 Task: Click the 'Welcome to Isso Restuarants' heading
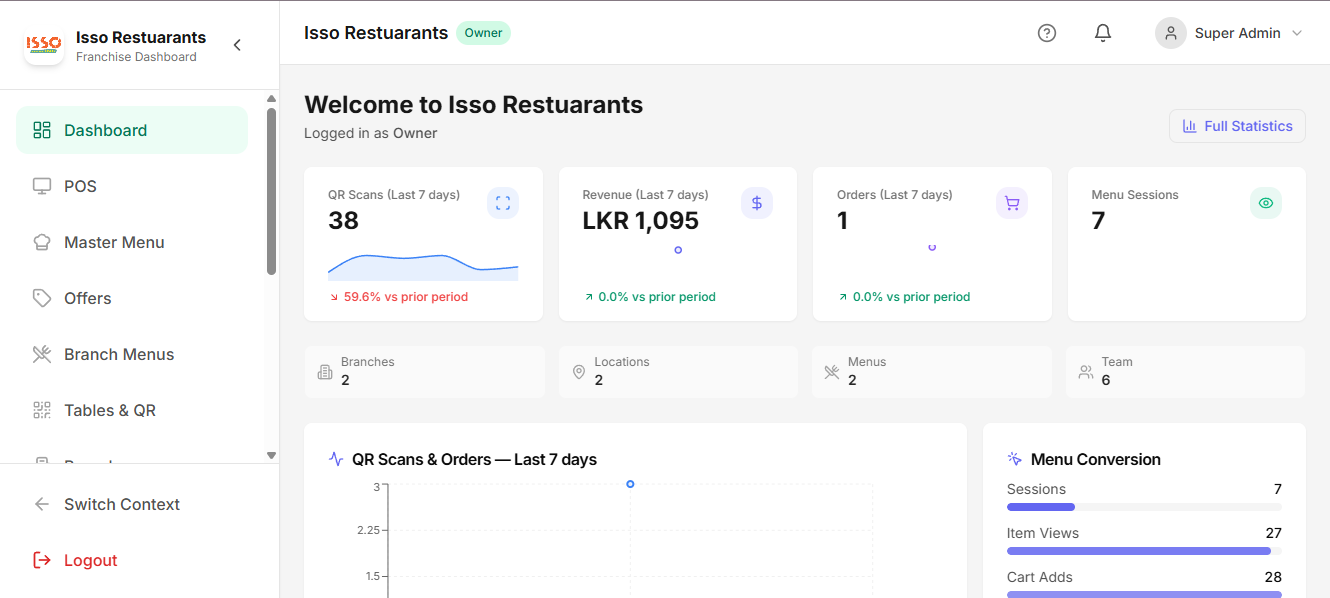click(474, 105)
